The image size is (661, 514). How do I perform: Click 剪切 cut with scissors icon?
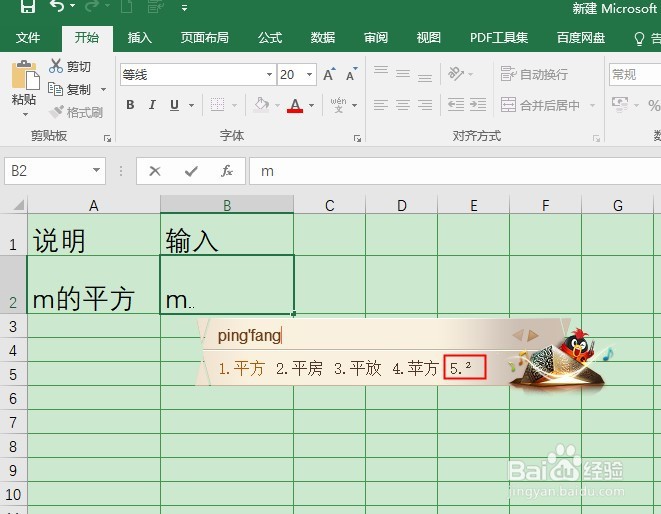click(x=70, y=66)
